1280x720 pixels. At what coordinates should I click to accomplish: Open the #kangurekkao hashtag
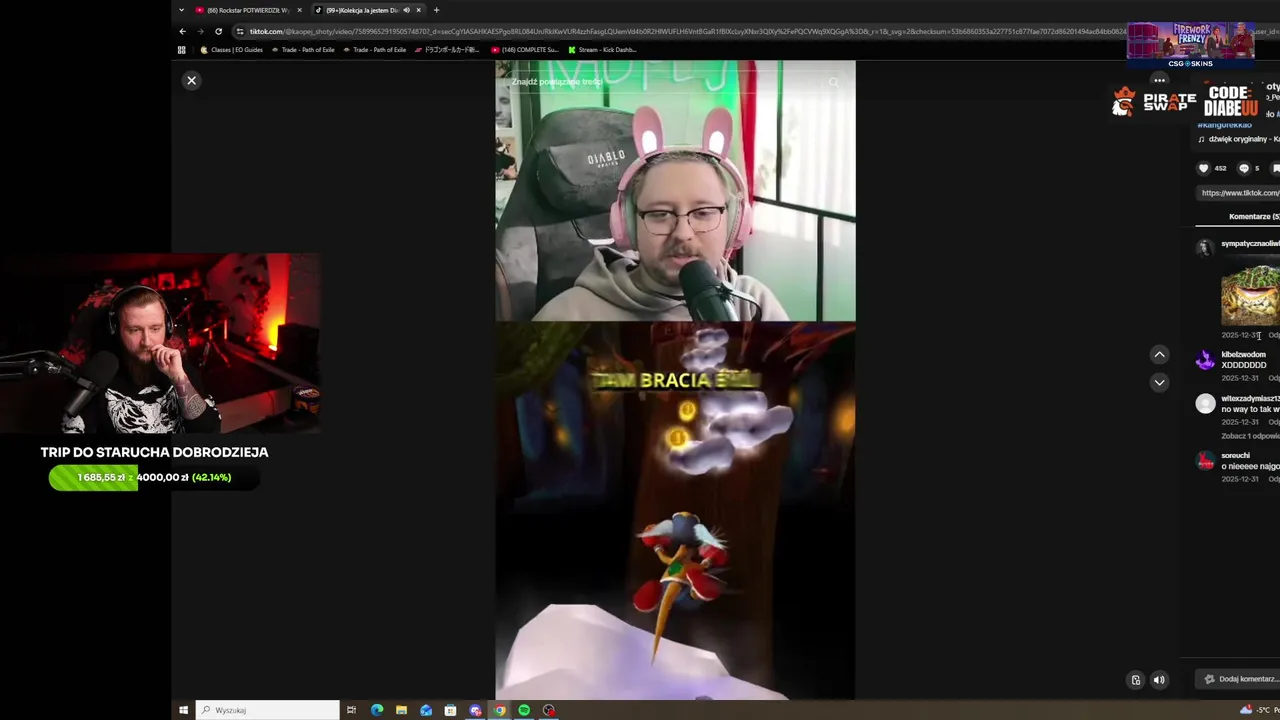1224,125
